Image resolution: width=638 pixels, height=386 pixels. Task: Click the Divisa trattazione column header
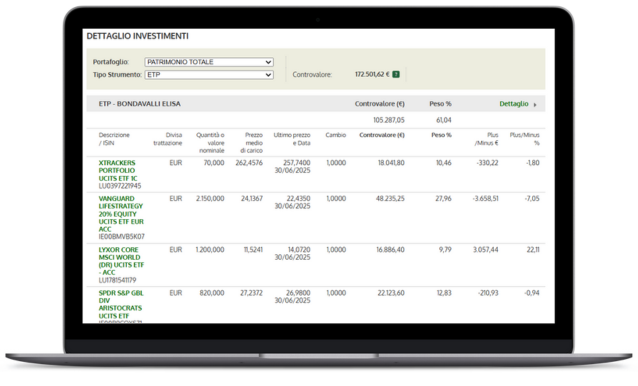point(168,139)
